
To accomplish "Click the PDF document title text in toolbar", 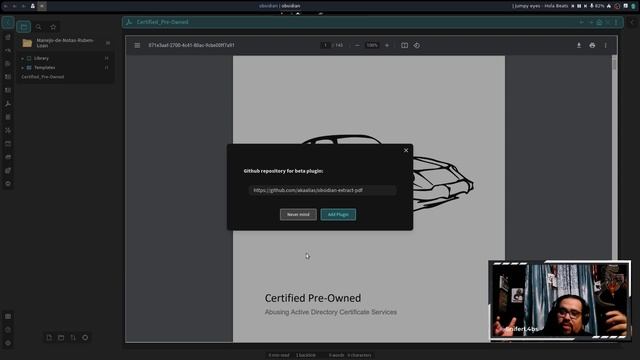I will tap(191, 45).
